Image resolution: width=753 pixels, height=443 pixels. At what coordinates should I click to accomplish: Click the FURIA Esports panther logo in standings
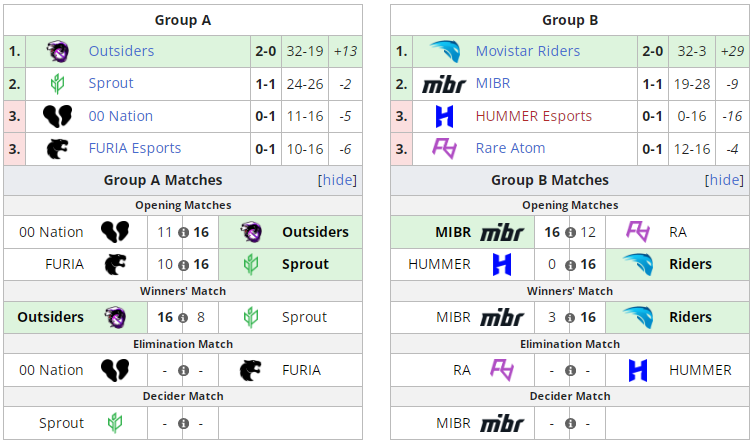point(57,148)
